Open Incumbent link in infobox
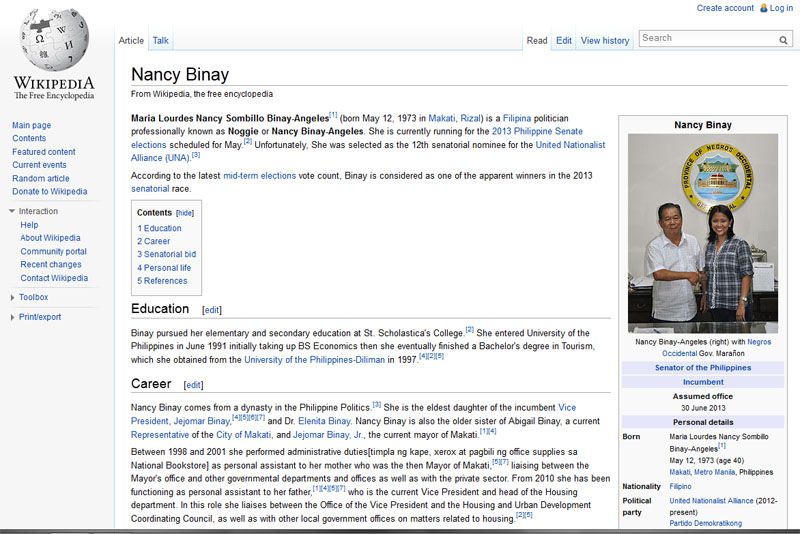800x534 pixels. [x=703, y=382]
